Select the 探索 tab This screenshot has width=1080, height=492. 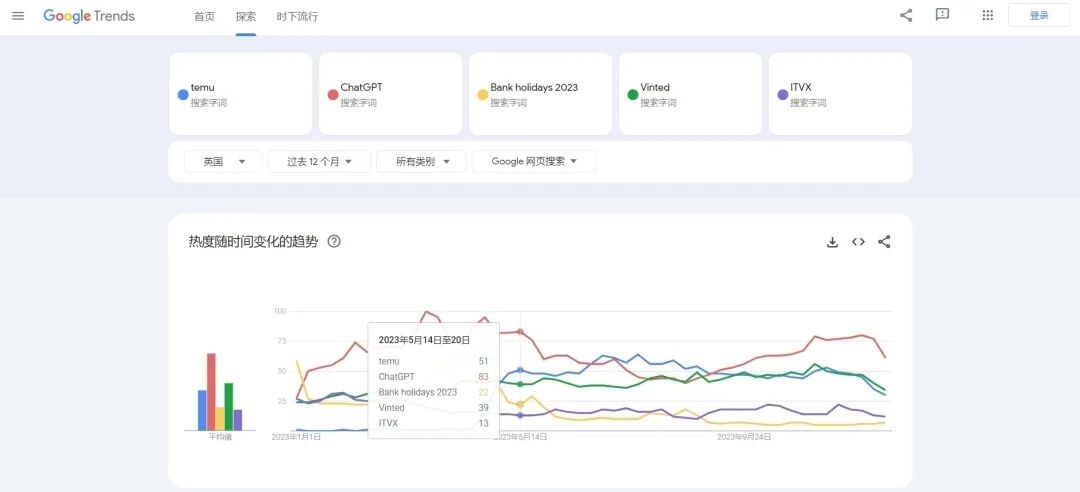(246, 17)
